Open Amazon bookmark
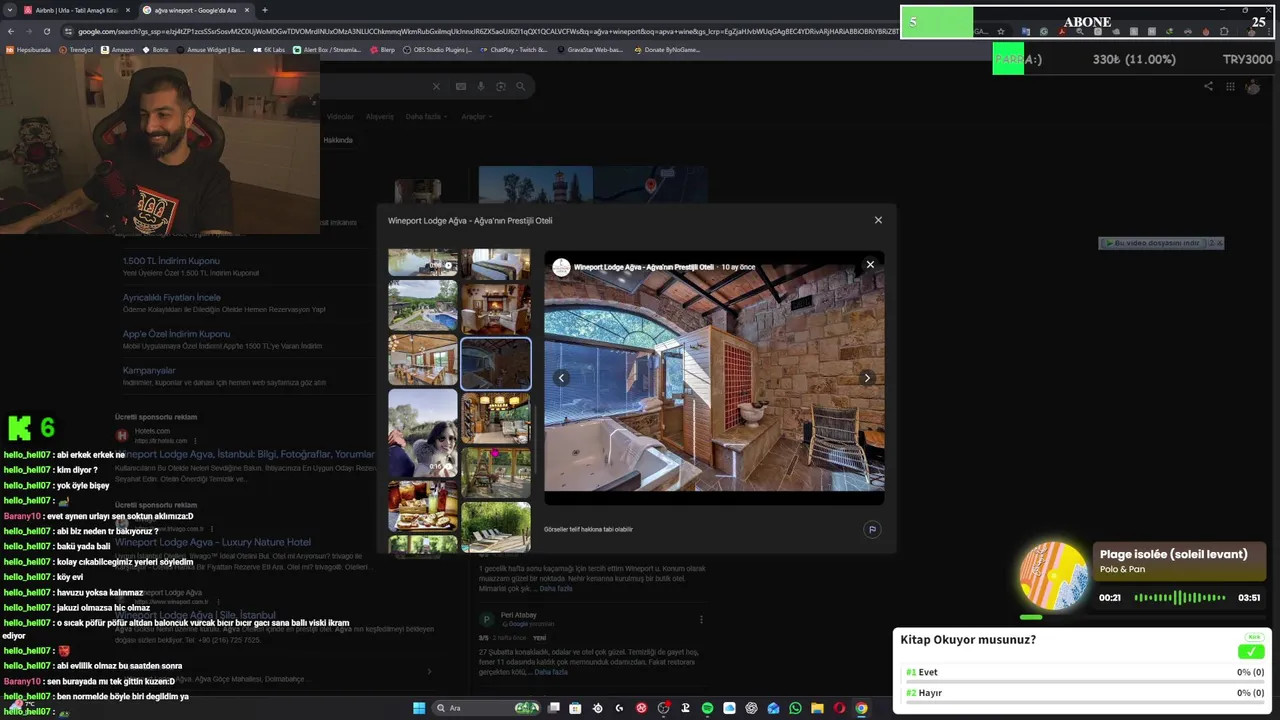The width and height of the screenshot is (1280, 720). (118, 49)
